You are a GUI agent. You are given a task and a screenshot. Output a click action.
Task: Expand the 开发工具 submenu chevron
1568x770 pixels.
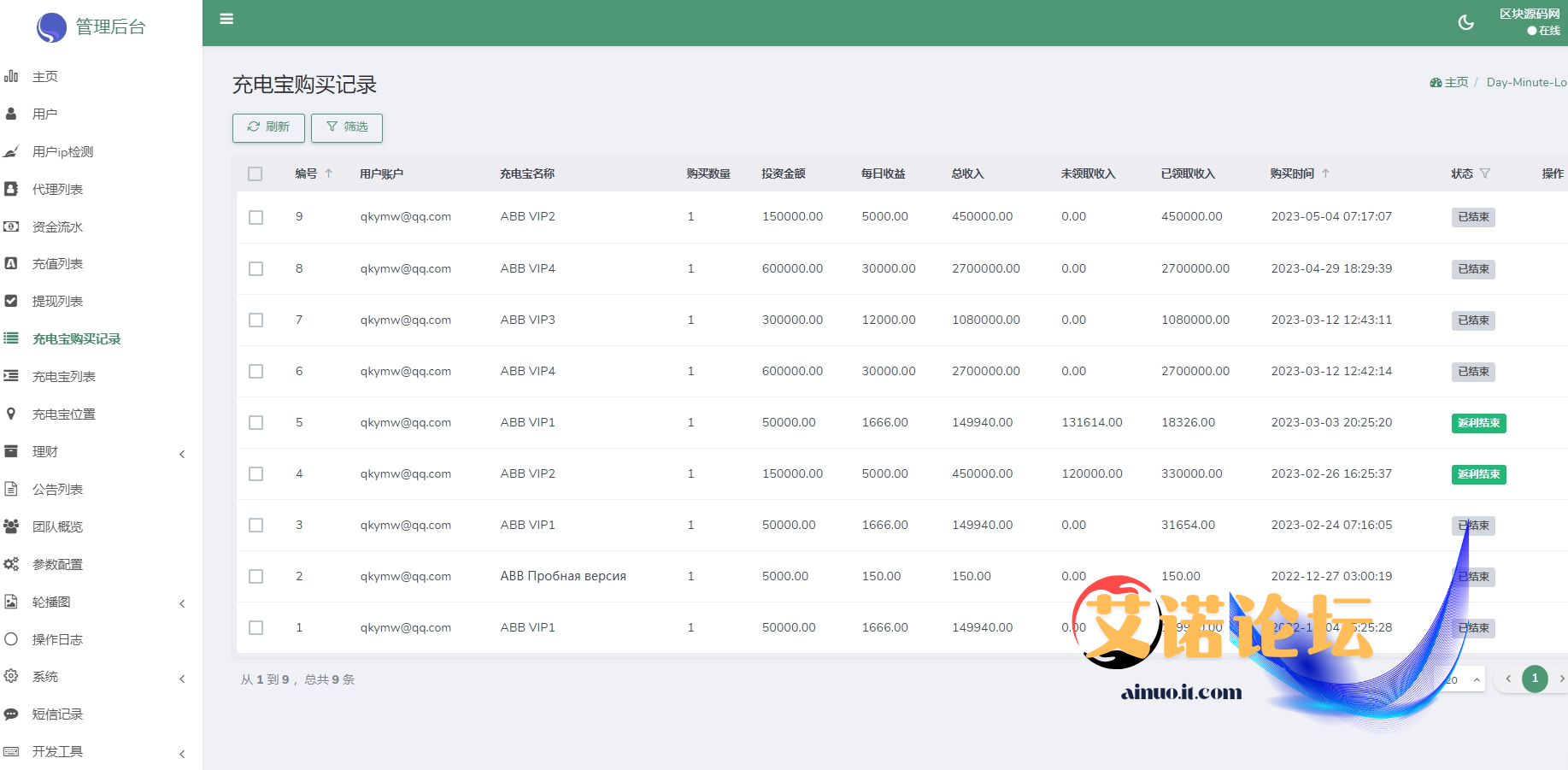coord(182,754)
